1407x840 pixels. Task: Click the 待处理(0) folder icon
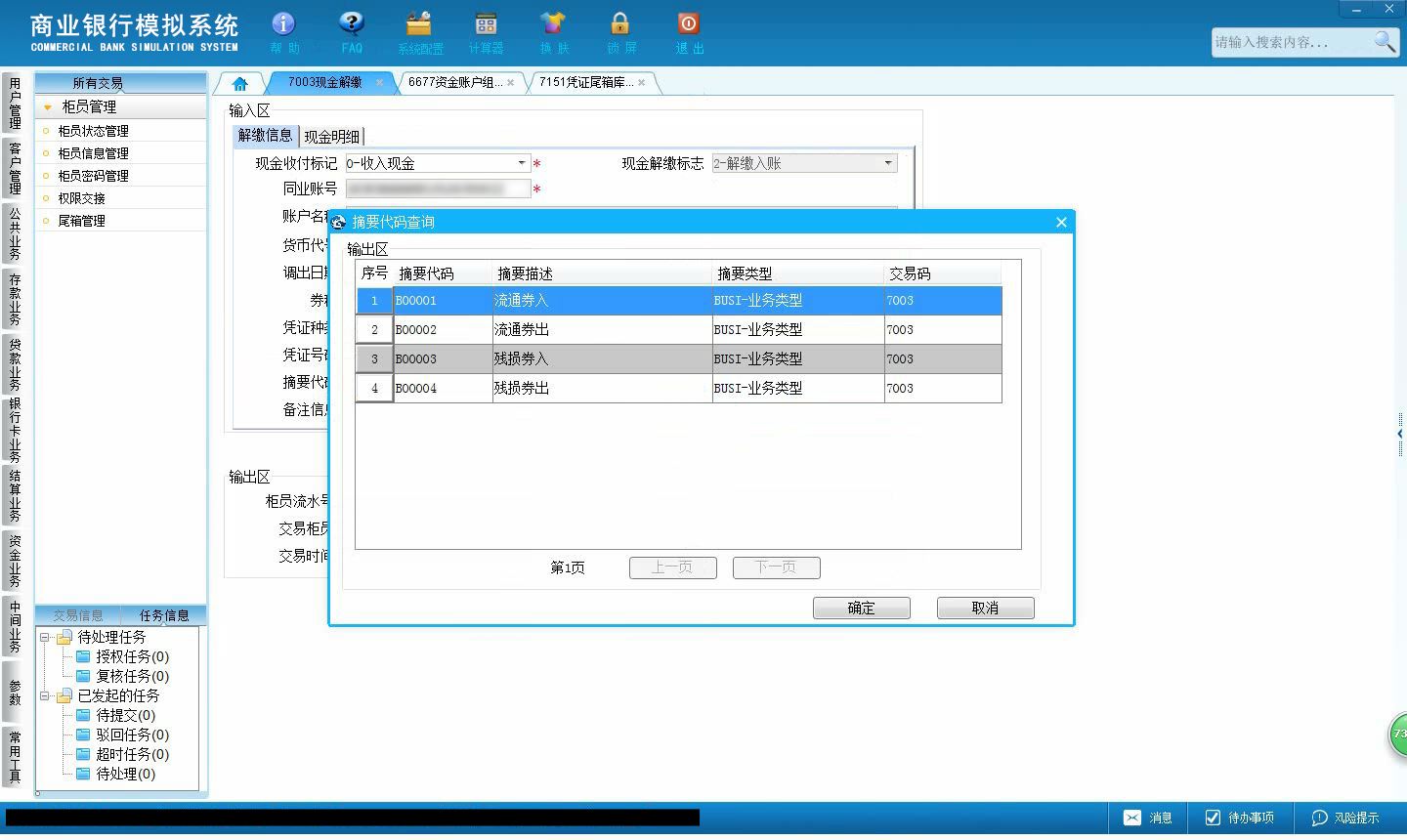pyautogui.click(x=83, y=774)
